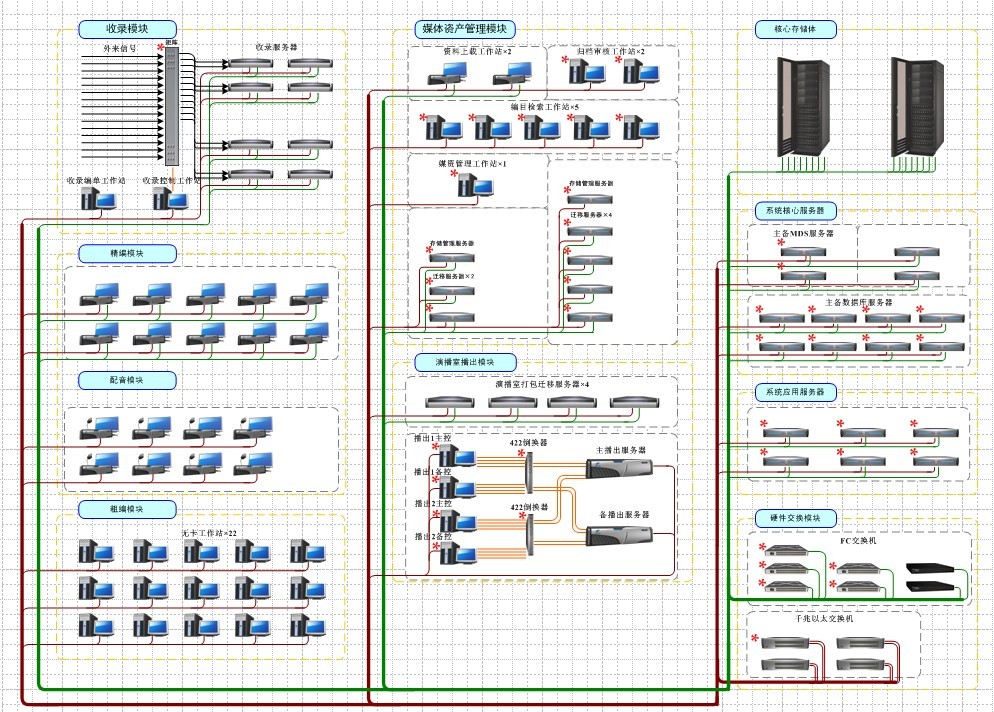Select the 备播出服务器 server icon
Screen dimensions: 994x712
coord(618,533)
